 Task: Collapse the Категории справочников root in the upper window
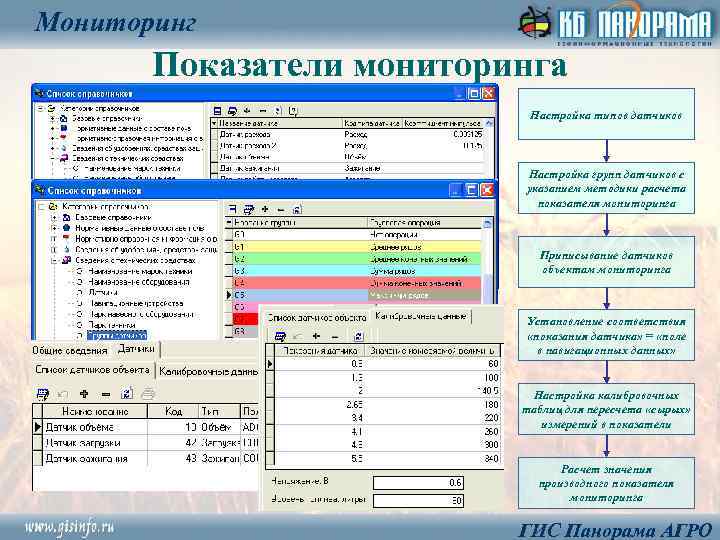[40, 108]
